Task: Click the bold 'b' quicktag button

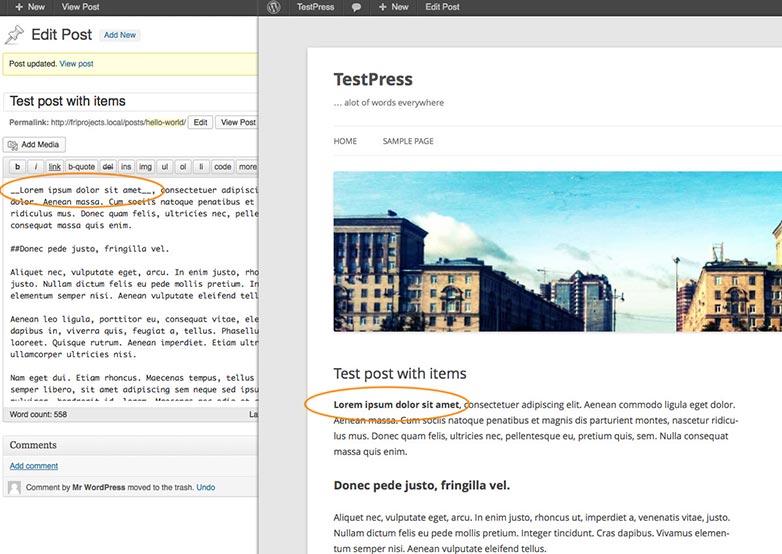Action: pos(17,167)
